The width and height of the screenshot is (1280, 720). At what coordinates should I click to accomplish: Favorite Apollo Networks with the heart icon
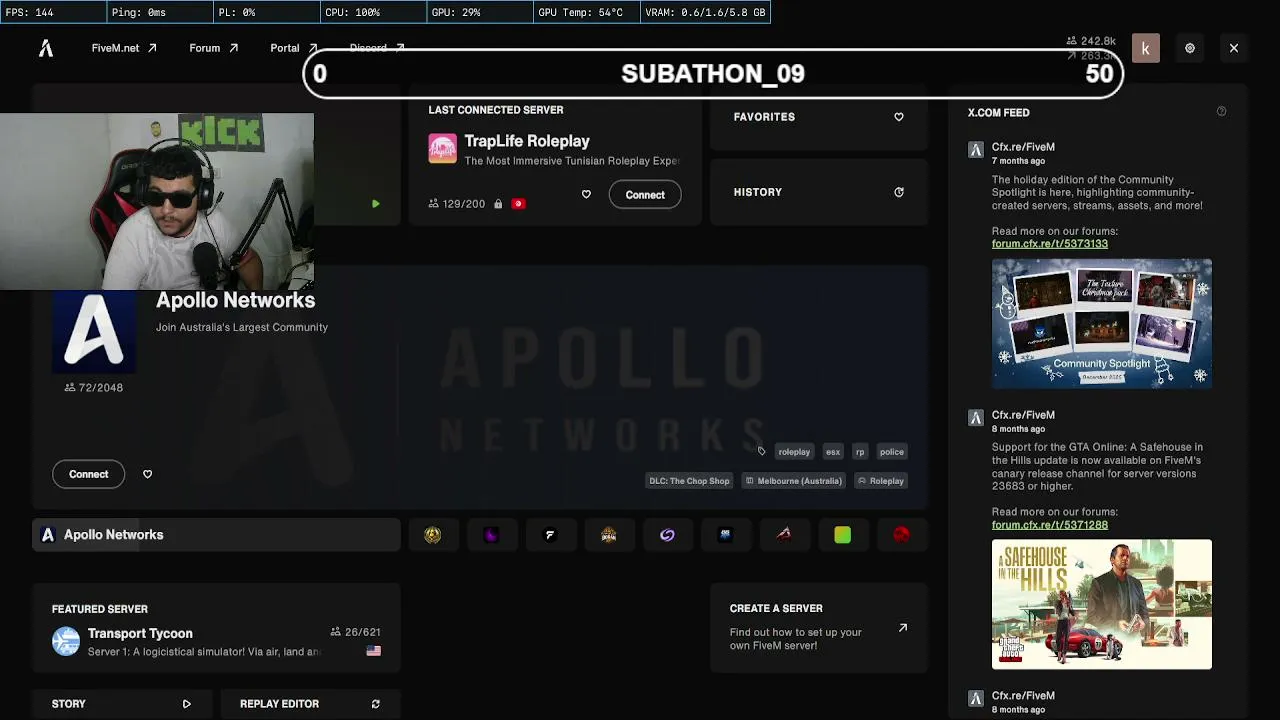click(147, 474)
